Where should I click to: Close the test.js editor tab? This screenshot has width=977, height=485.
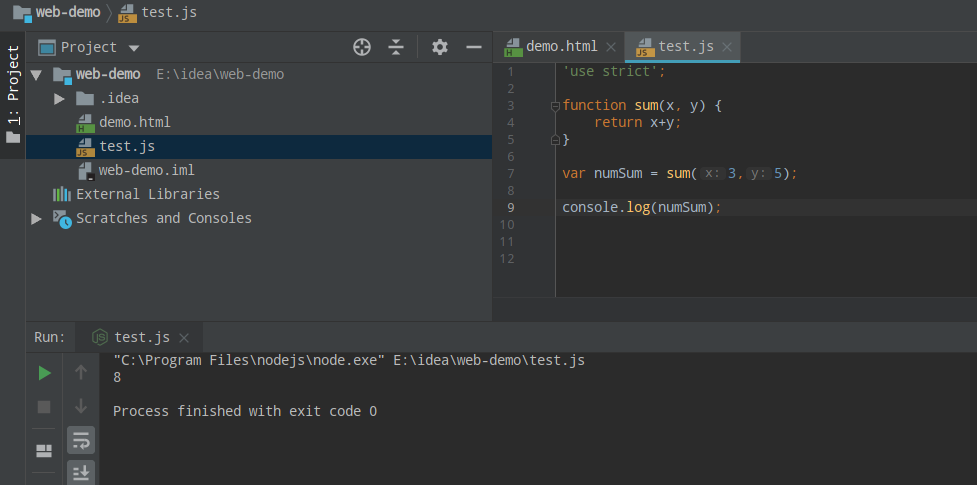727,47
